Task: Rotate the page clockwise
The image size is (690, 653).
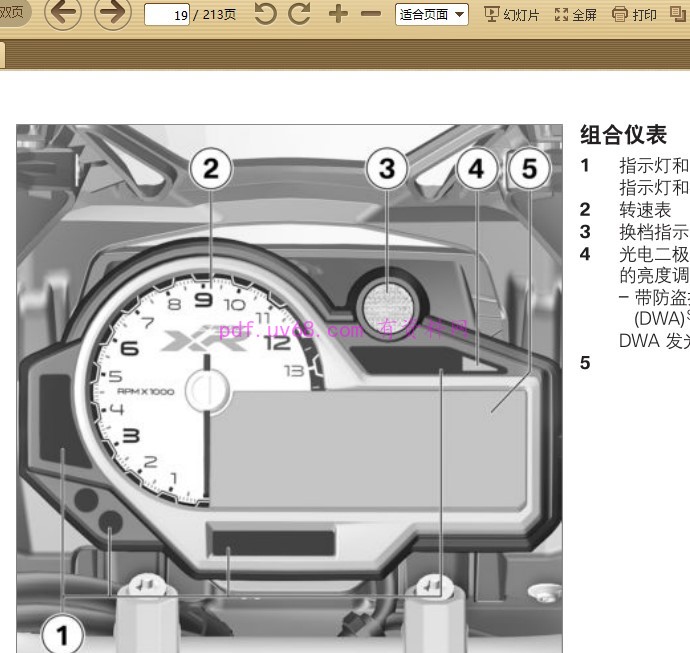Action: [x=299, y=14]
